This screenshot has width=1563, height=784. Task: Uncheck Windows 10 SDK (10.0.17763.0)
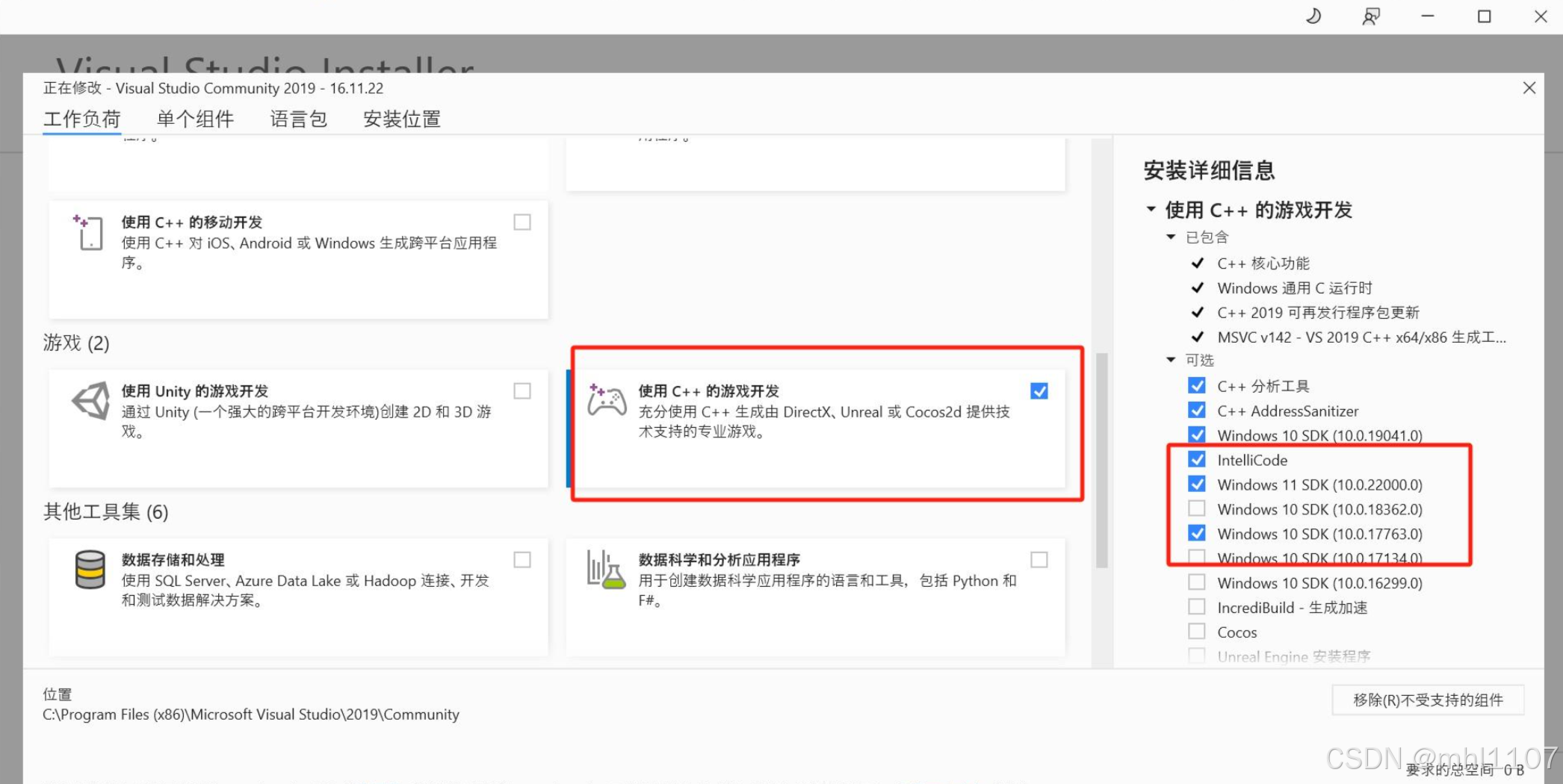click(1197, 533)
